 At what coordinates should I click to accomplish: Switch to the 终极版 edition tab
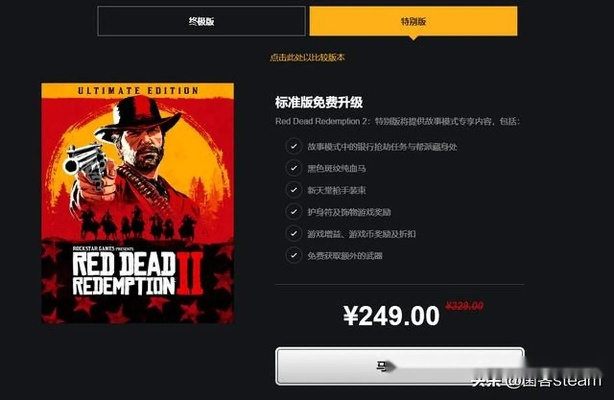[x=201, y=21]
